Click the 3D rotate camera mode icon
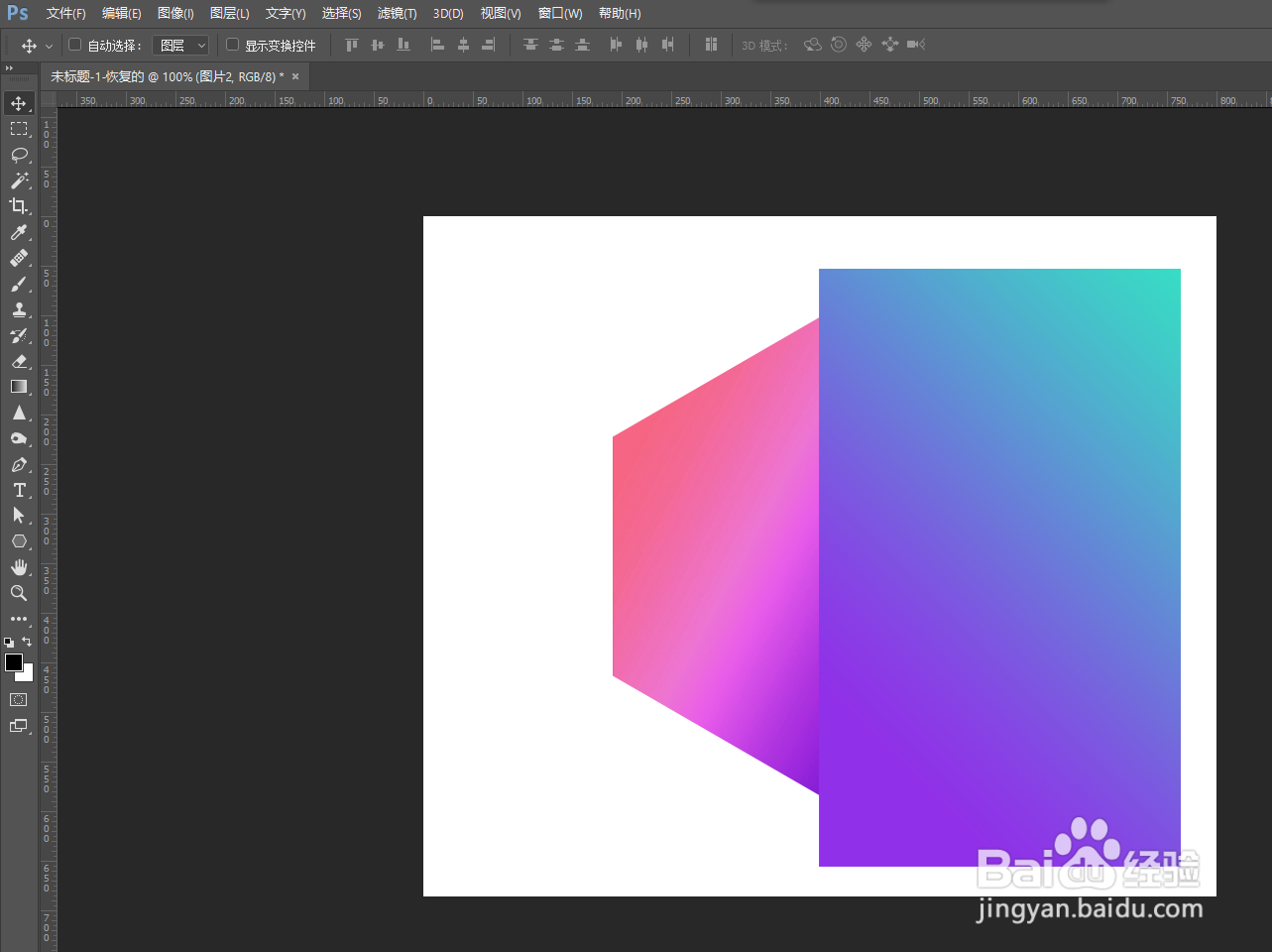This screenshot has width=1272, height=952. (813, 45)
